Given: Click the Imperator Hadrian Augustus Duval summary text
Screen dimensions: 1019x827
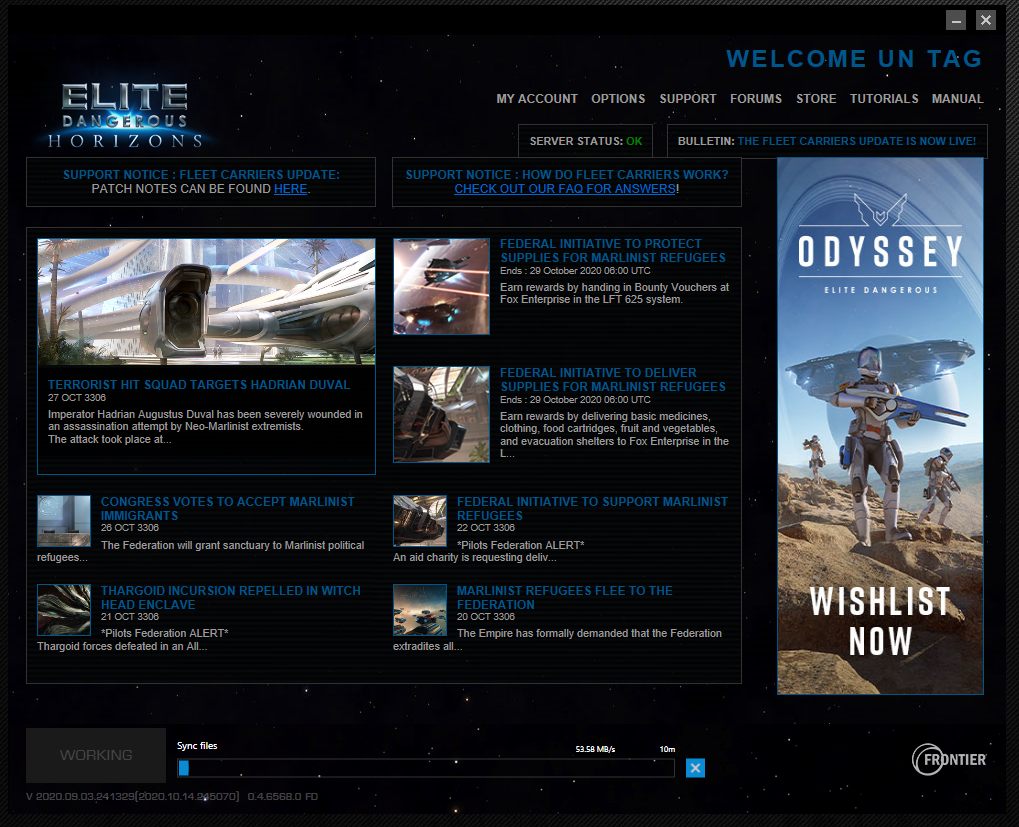Looking at the screenshot, I should click(x=205, y=427).
